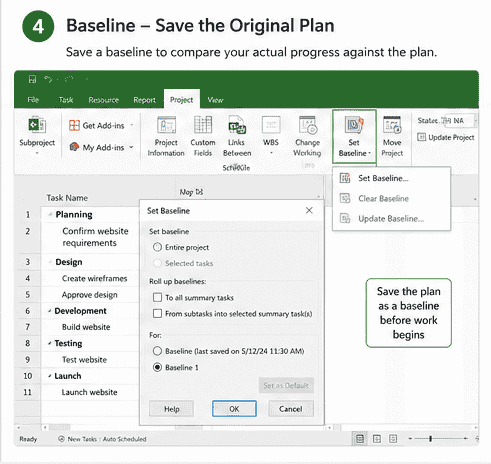Expand My Add-ins dropdown arrow
491x464 pixels.
131,147
